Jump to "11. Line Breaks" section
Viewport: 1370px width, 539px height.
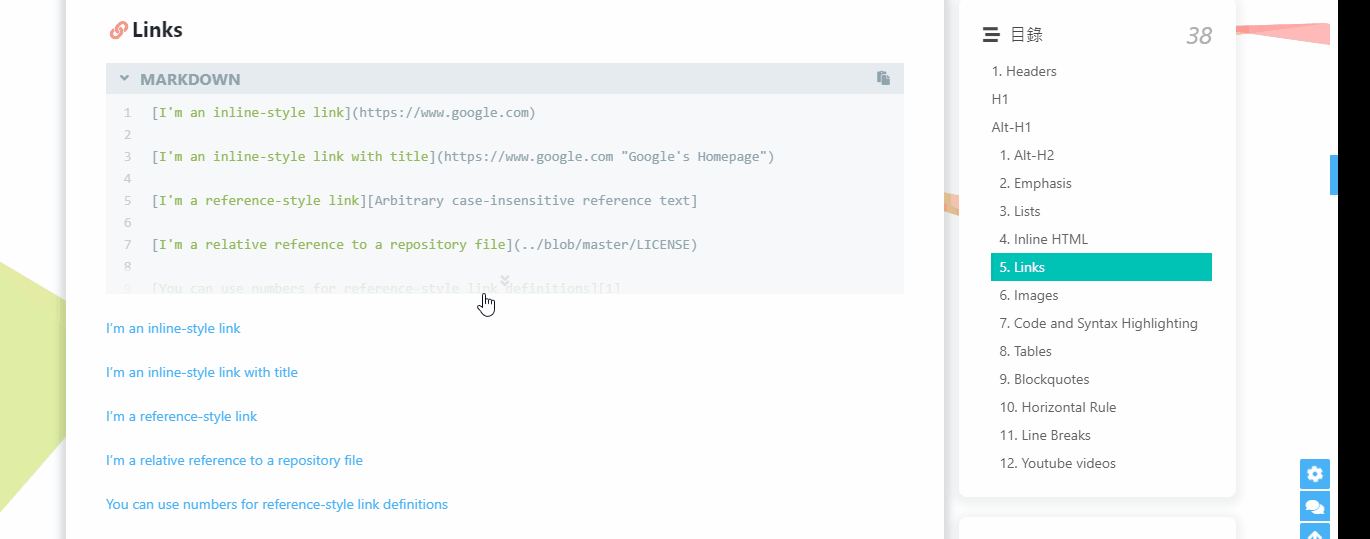1045,435
